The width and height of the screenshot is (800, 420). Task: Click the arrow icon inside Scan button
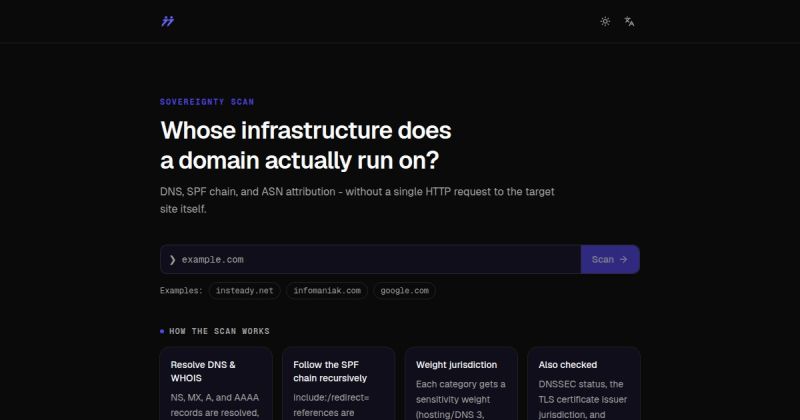(623, 259)
